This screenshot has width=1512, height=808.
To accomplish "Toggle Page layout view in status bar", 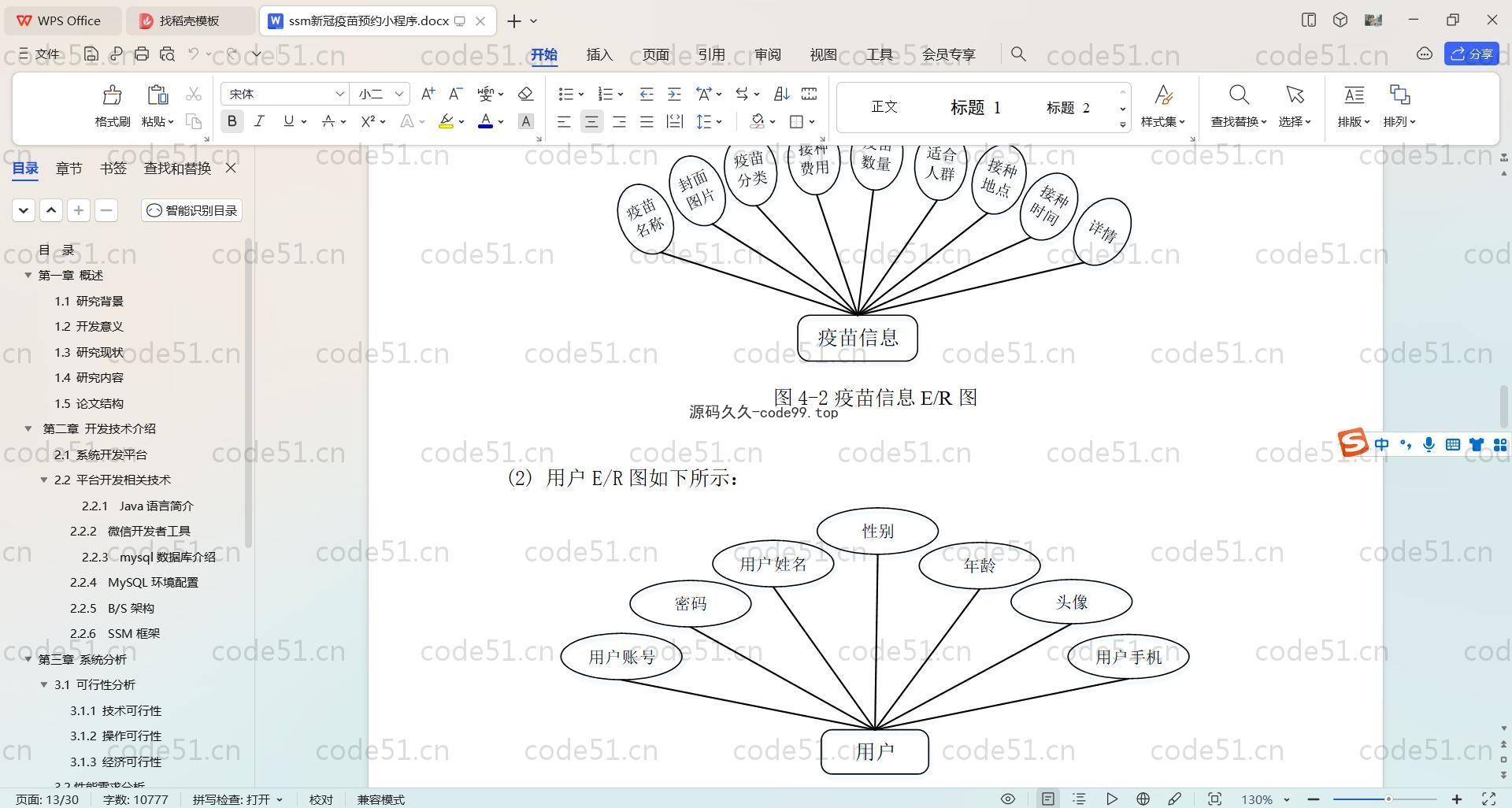I will (x=1047, y=799).
